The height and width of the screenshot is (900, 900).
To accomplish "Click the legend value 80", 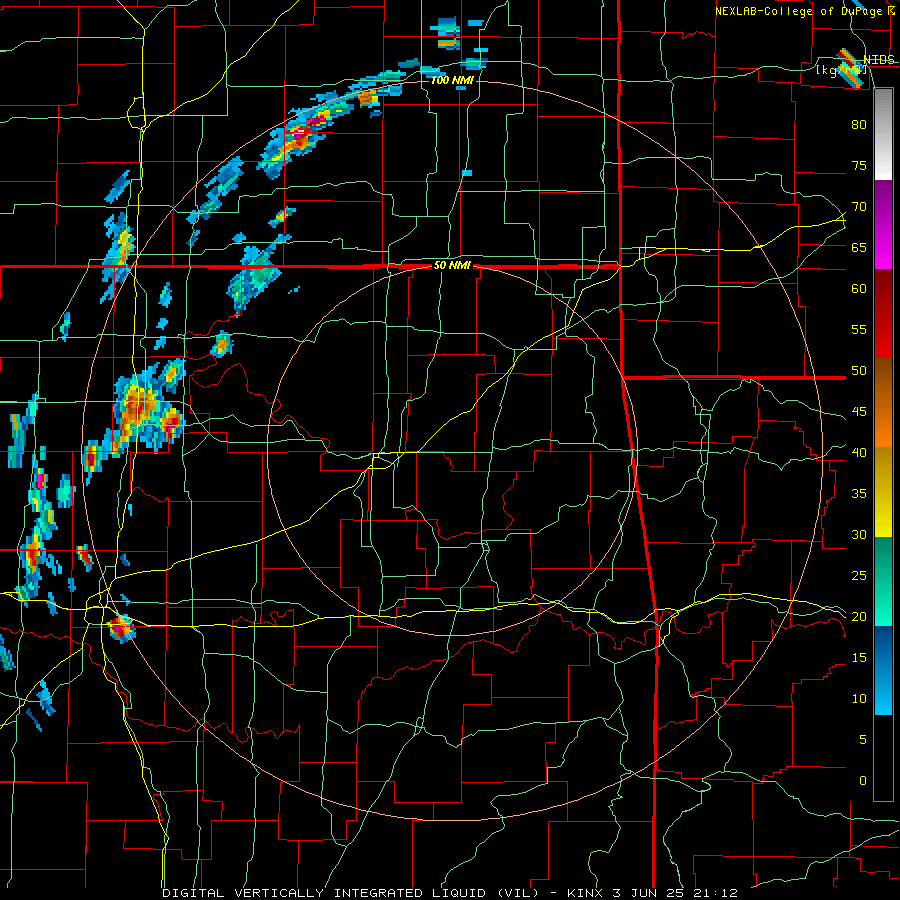I will tap(859, 125).
